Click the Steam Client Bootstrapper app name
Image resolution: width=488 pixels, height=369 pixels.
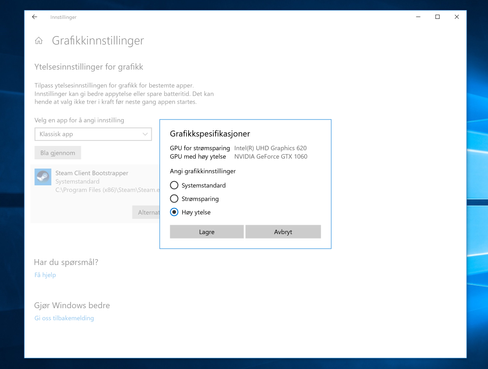[x=92, y=173]
